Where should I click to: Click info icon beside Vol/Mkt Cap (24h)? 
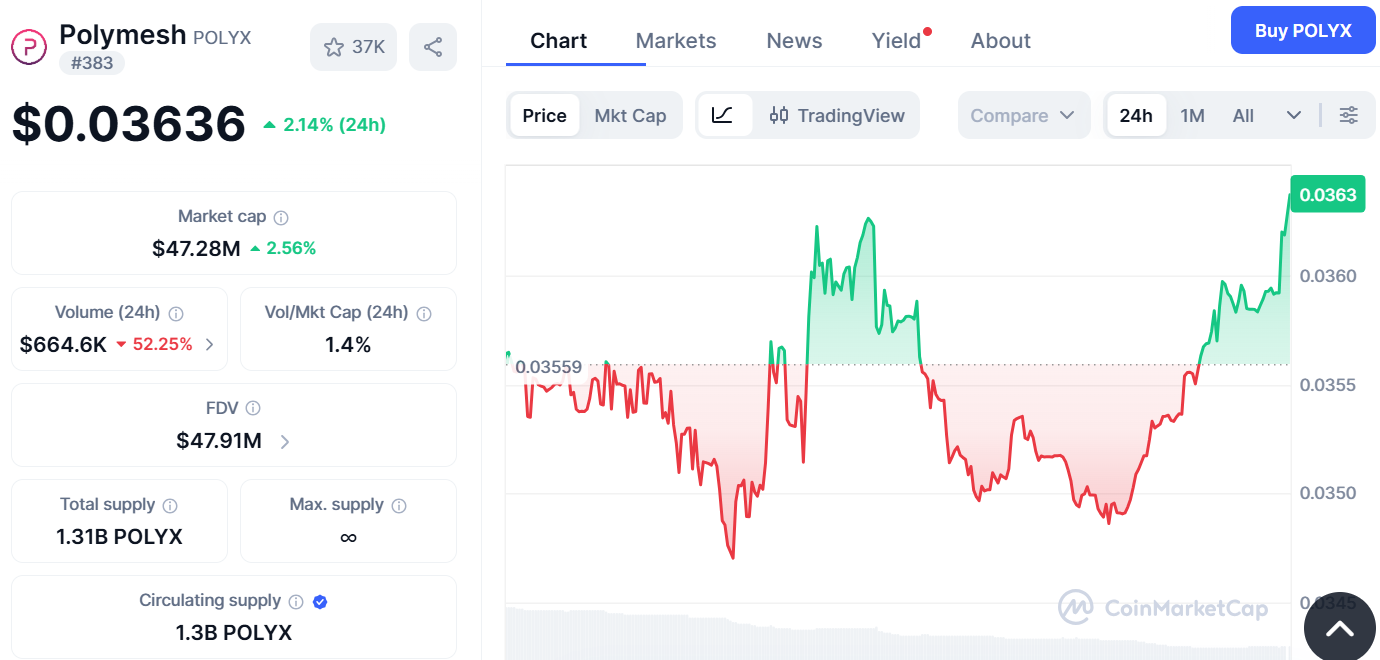tap(424, 313)
